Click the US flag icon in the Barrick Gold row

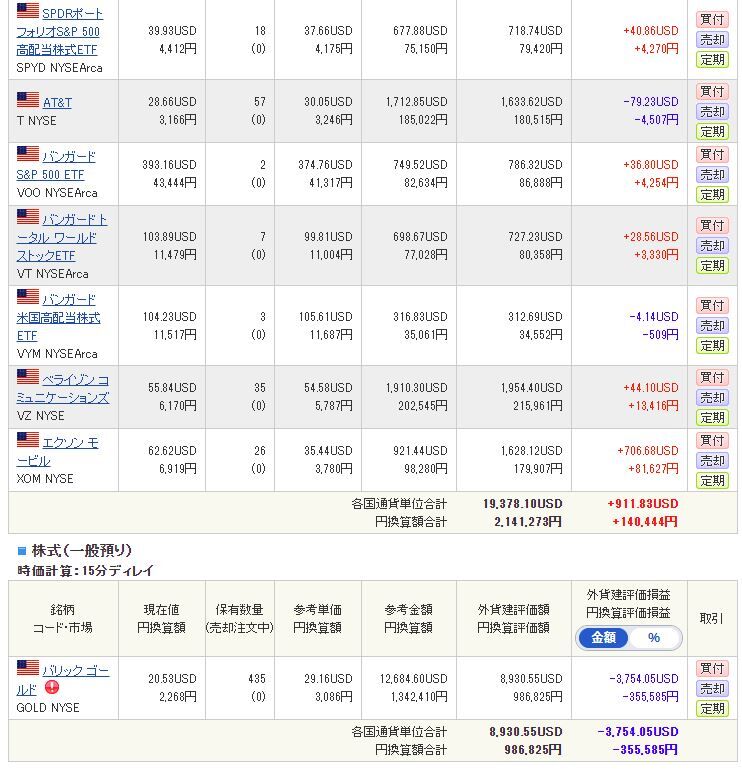(28, 668)
